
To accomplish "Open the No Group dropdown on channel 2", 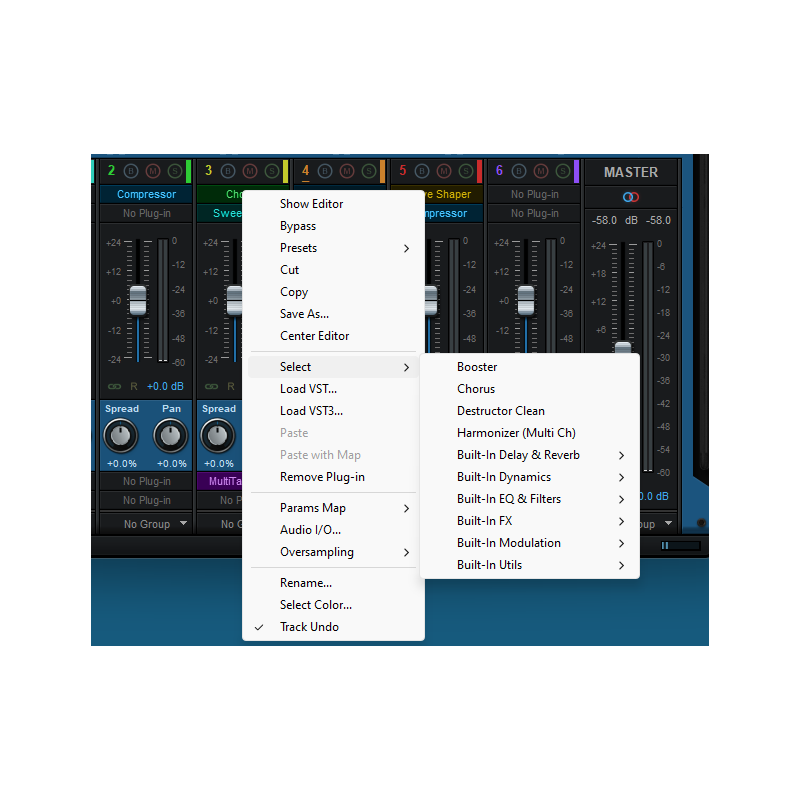I will pyautogui.click(x=147, y=523).
